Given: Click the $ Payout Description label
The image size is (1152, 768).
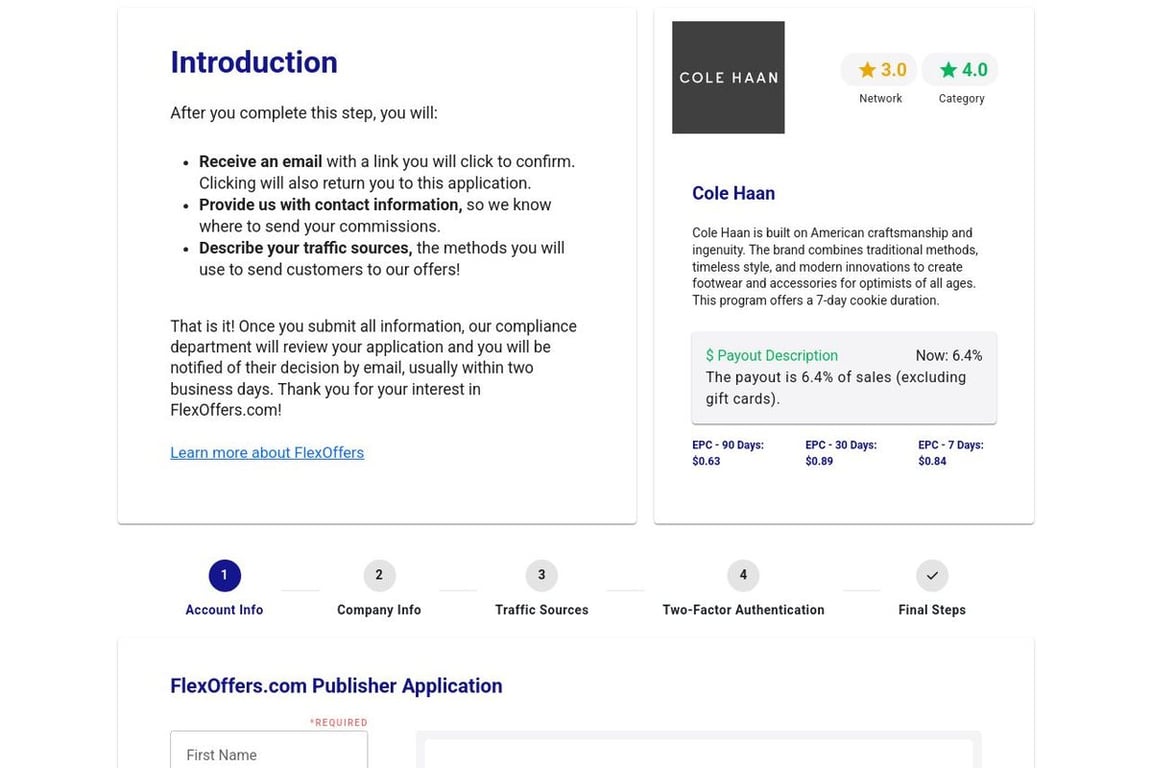Looking at the screenshot, I should [x=771, y=356].
